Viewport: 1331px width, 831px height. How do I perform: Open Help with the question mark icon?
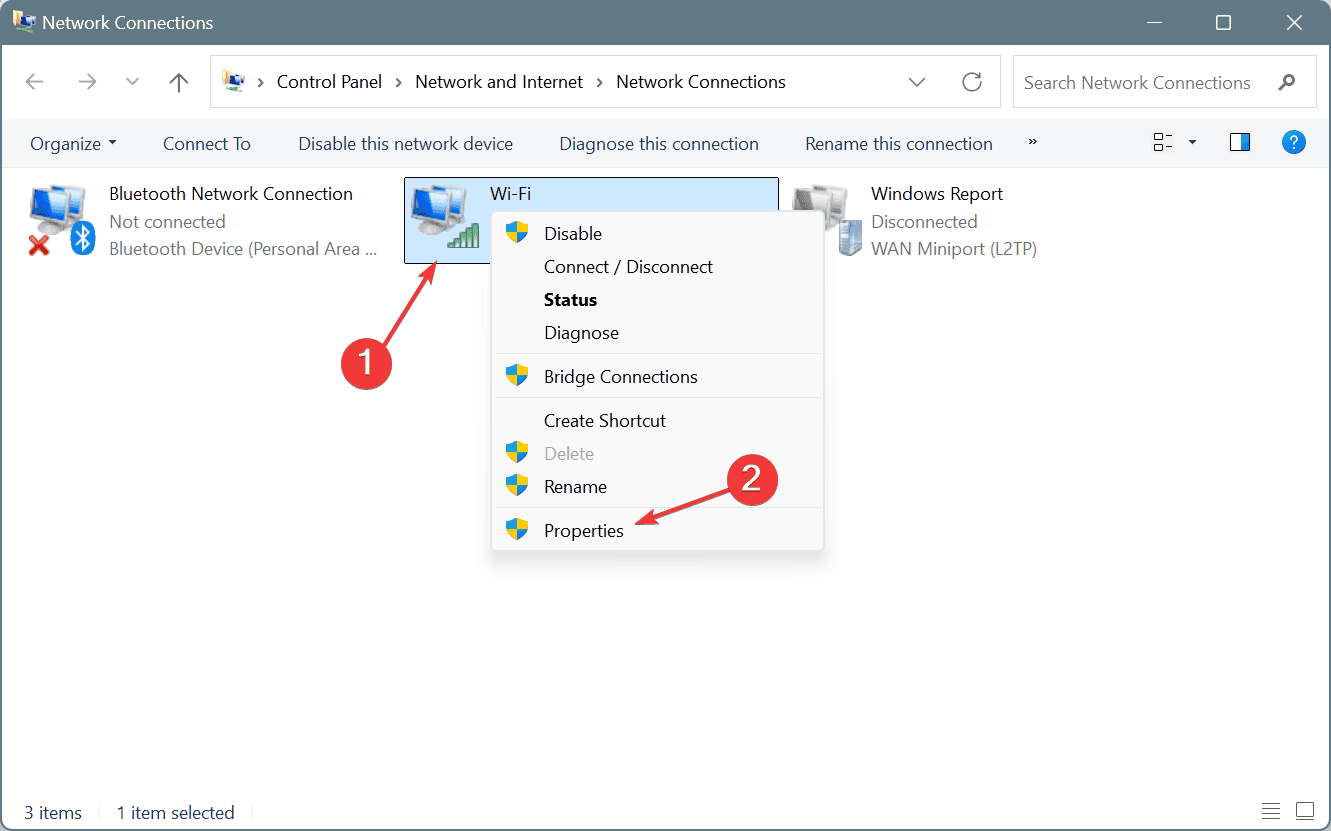point(1294,142)
